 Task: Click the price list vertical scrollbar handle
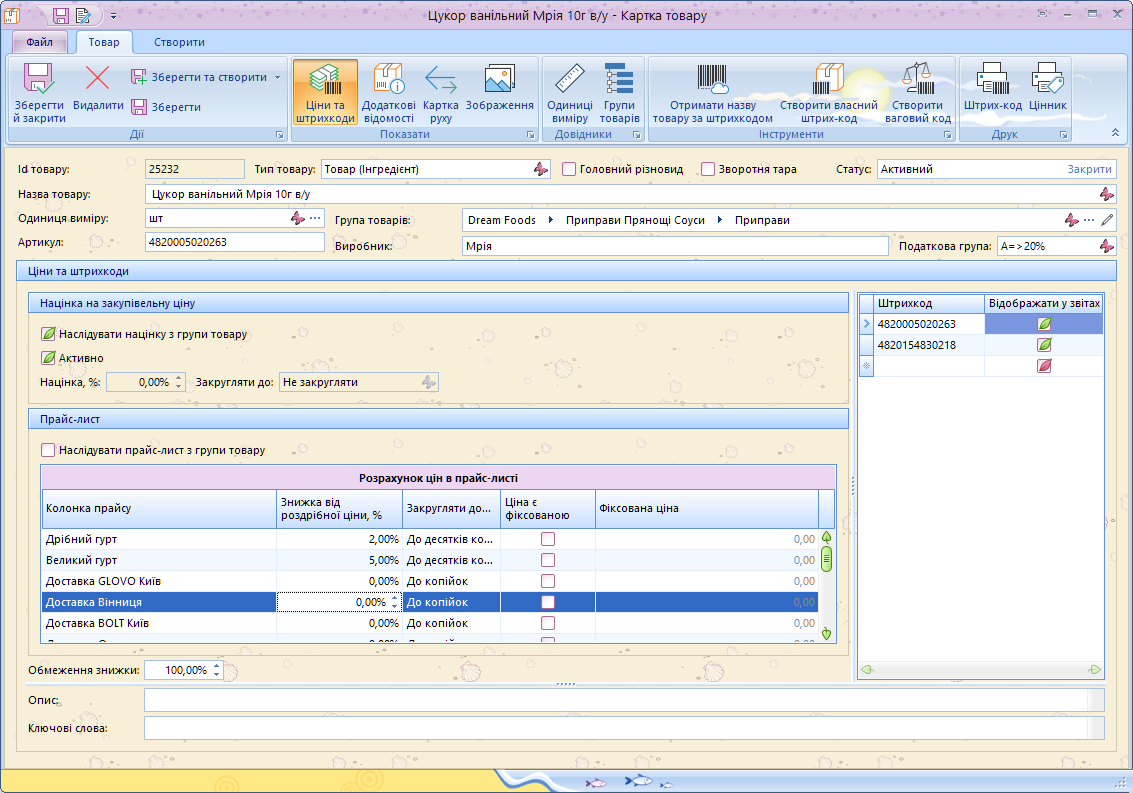point(826,559)
